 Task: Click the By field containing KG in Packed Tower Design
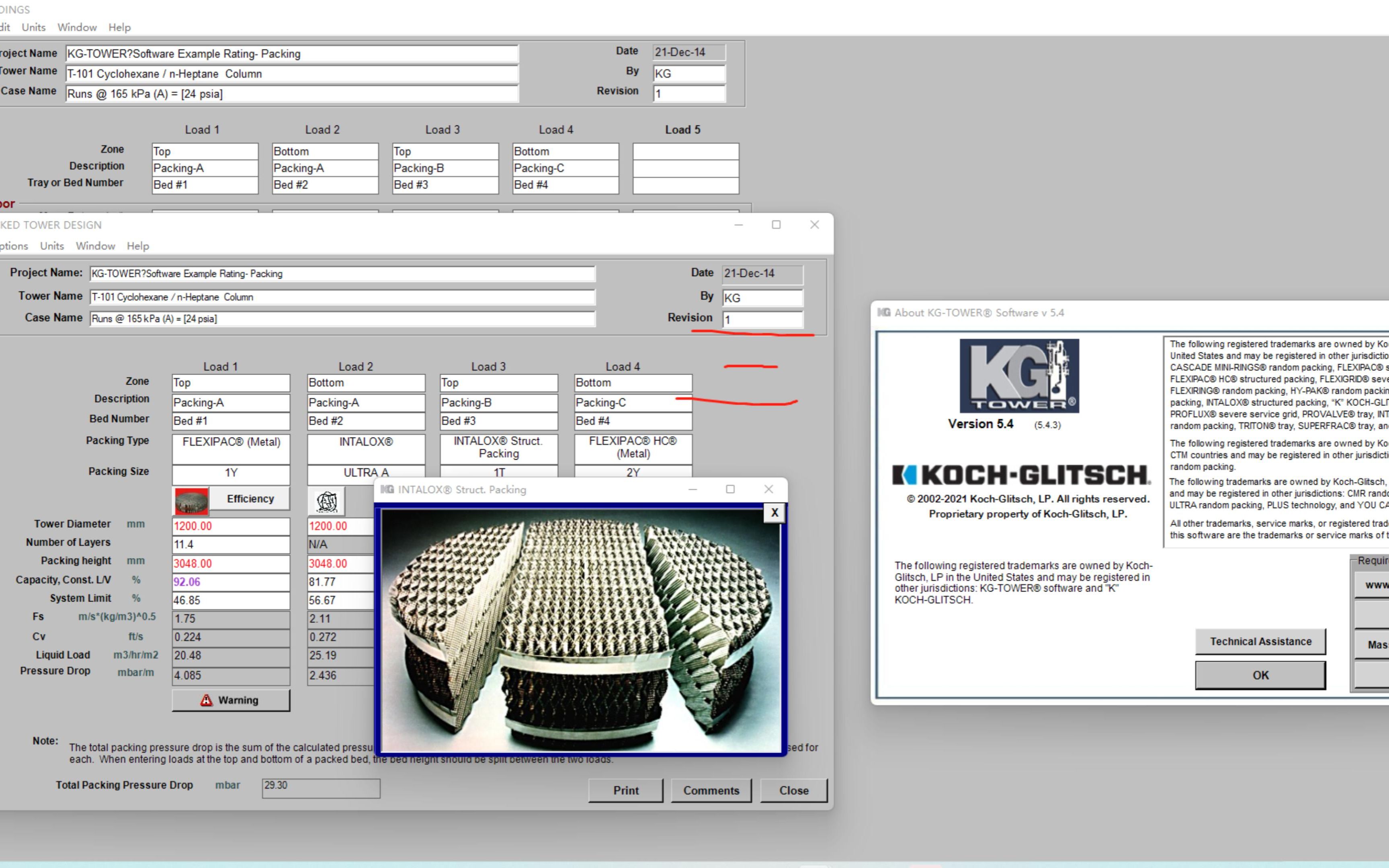762,297
